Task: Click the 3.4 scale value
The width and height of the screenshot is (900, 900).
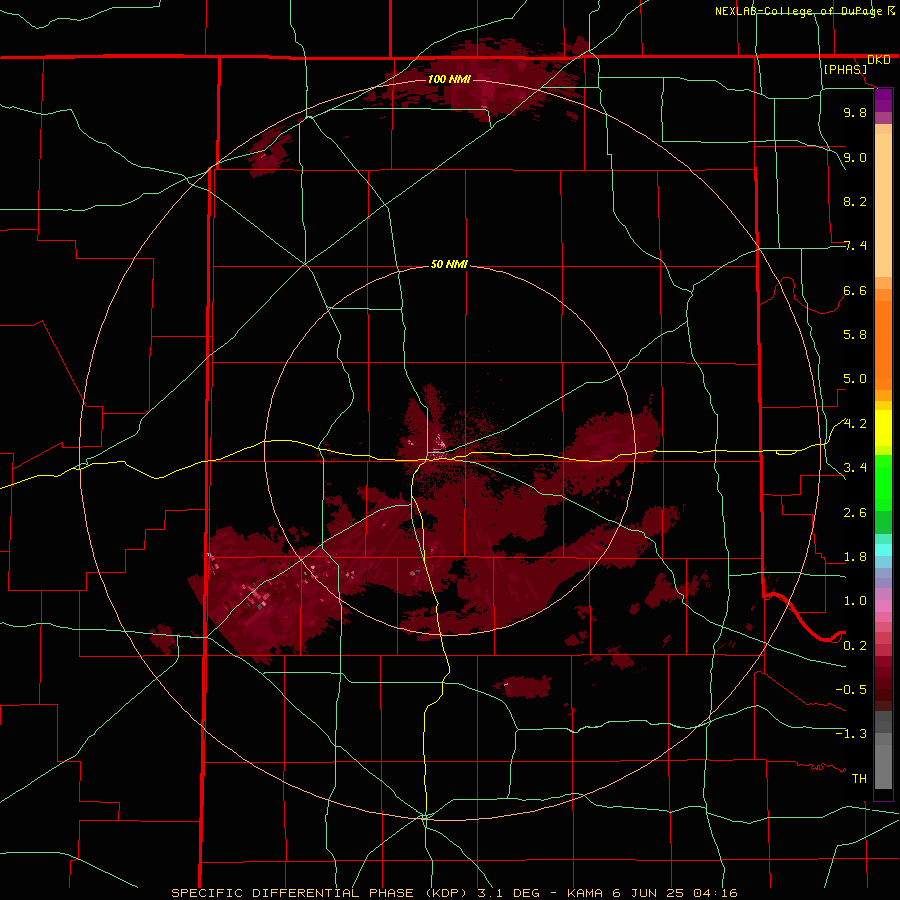Action: click(855, 468)
